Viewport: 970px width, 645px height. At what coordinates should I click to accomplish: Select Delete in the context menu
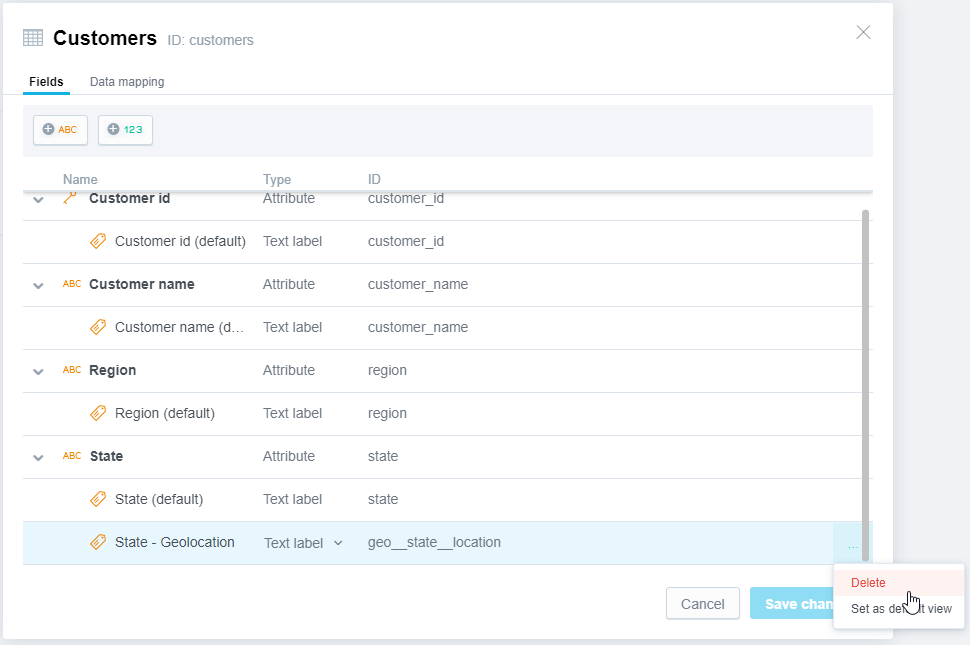click(x=868, y=582)
